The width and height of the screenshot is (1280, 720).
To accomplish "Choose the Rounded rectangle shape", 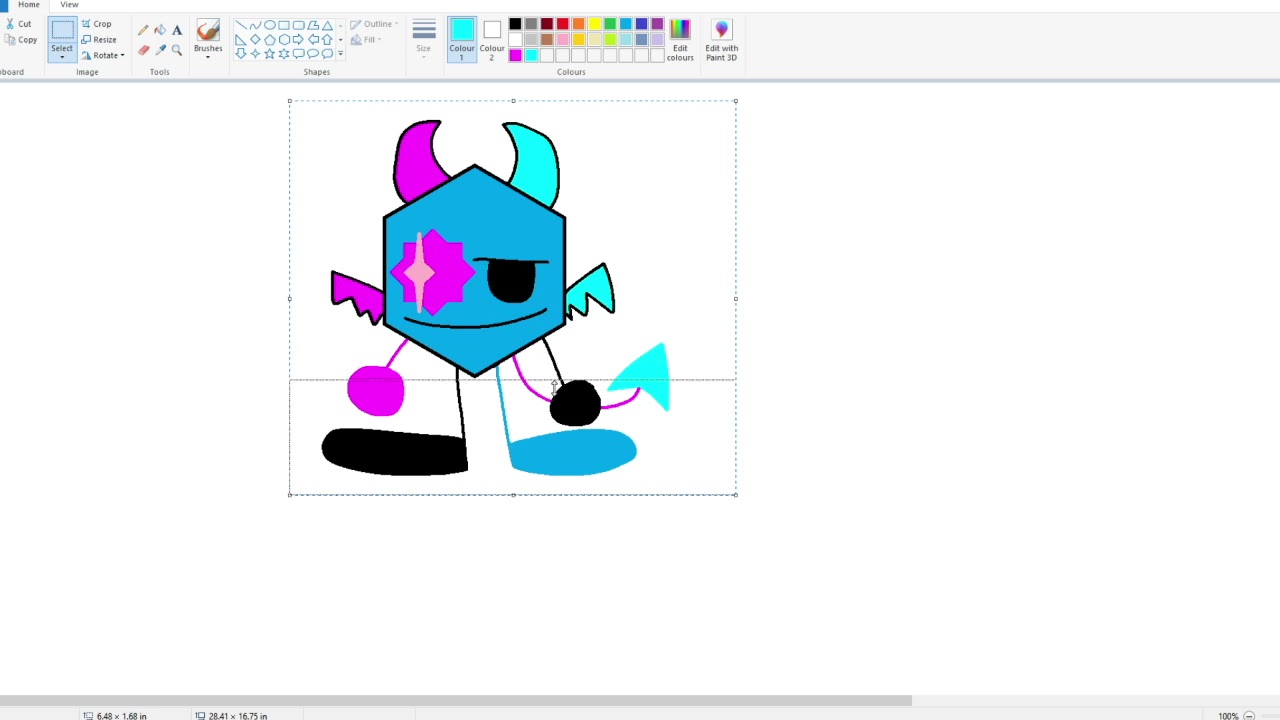I will pyautogui.click(x=299, y=25).
